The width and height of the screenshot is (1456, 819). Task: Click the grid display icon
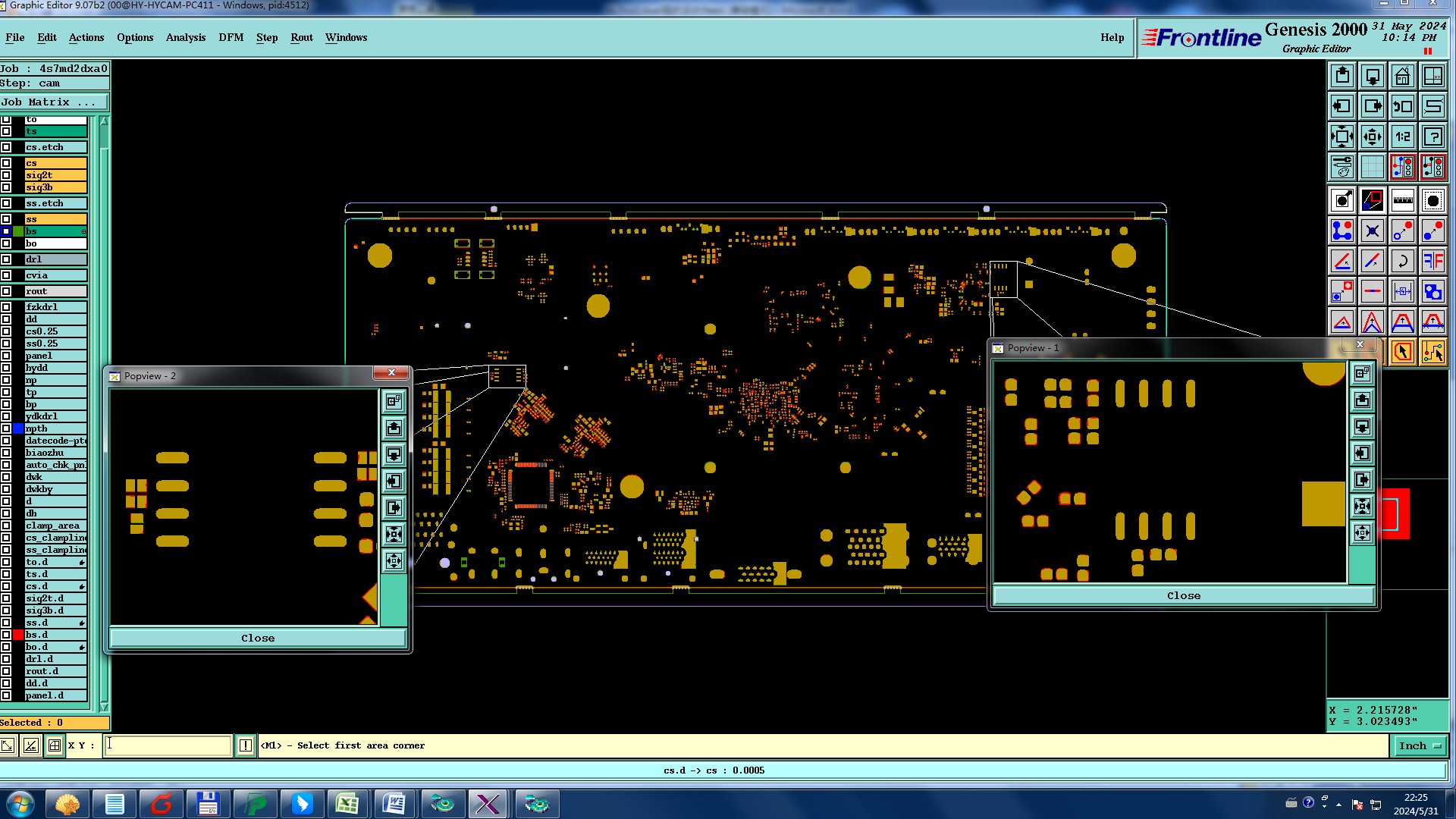[x=1372, y=166]
